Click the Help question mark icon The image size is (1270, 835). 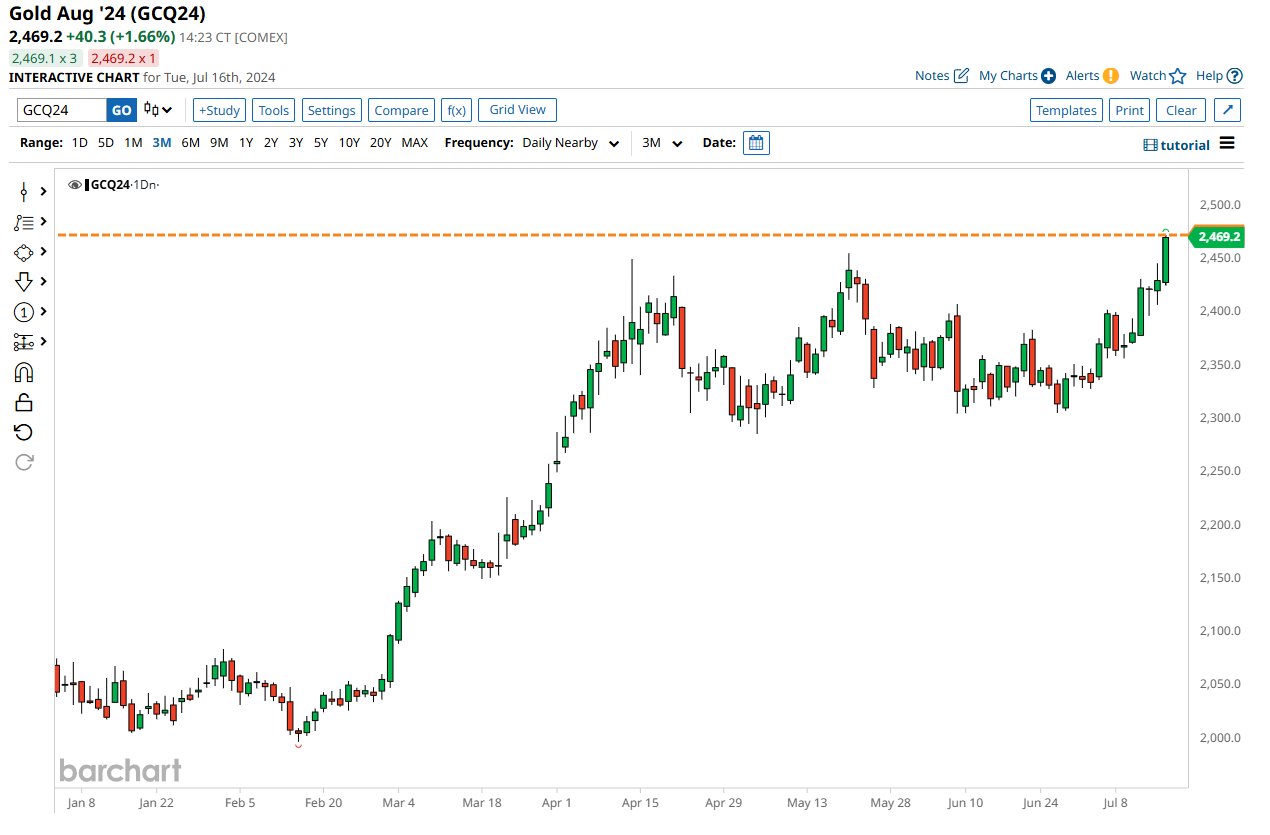point(1235,76)
